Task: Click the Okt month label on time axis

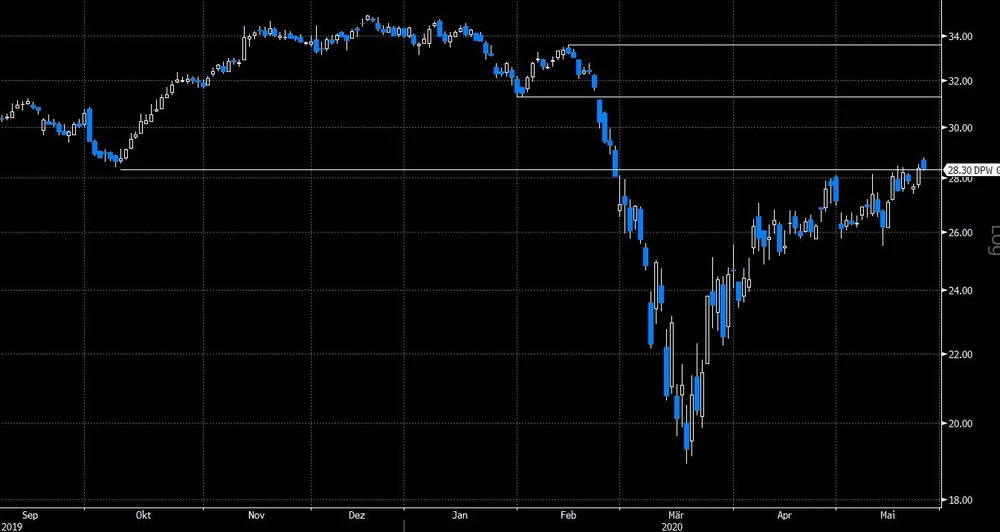Action: pyautogui.click(x=144, y=515)
